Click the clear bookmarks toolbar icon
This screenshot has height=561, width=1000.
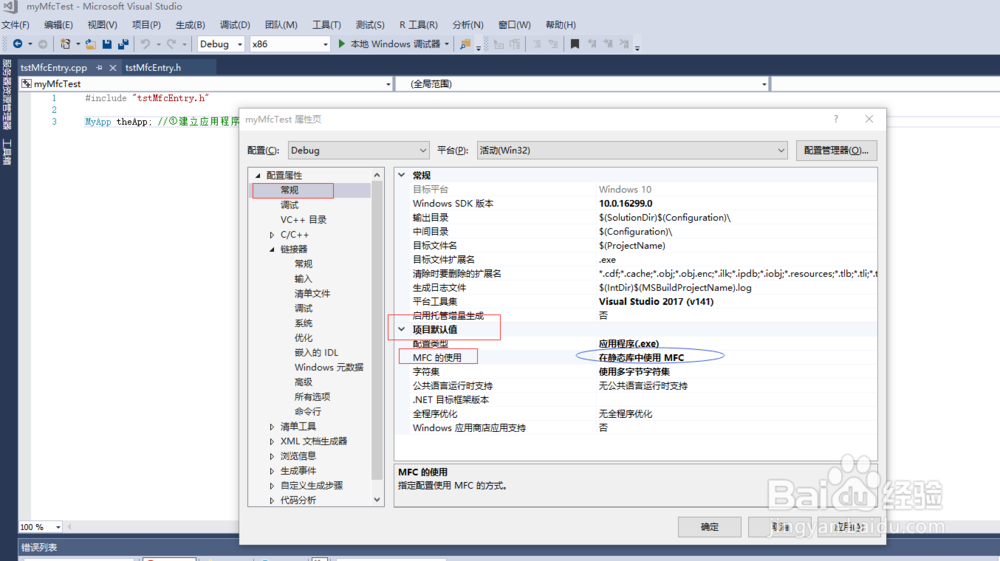(624, 44)
